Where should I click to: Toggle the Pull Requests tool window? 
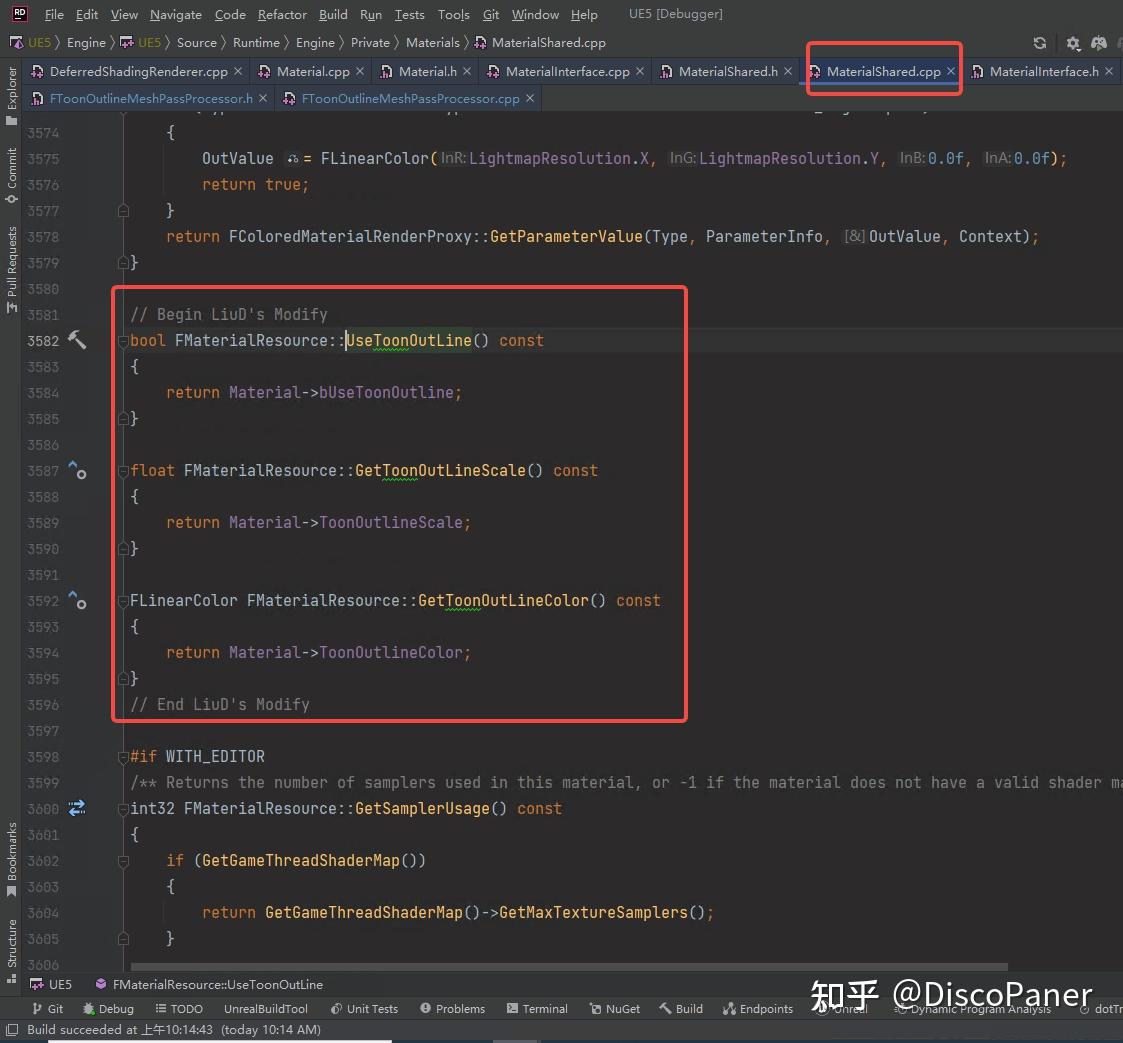click(x=11, y=269)
